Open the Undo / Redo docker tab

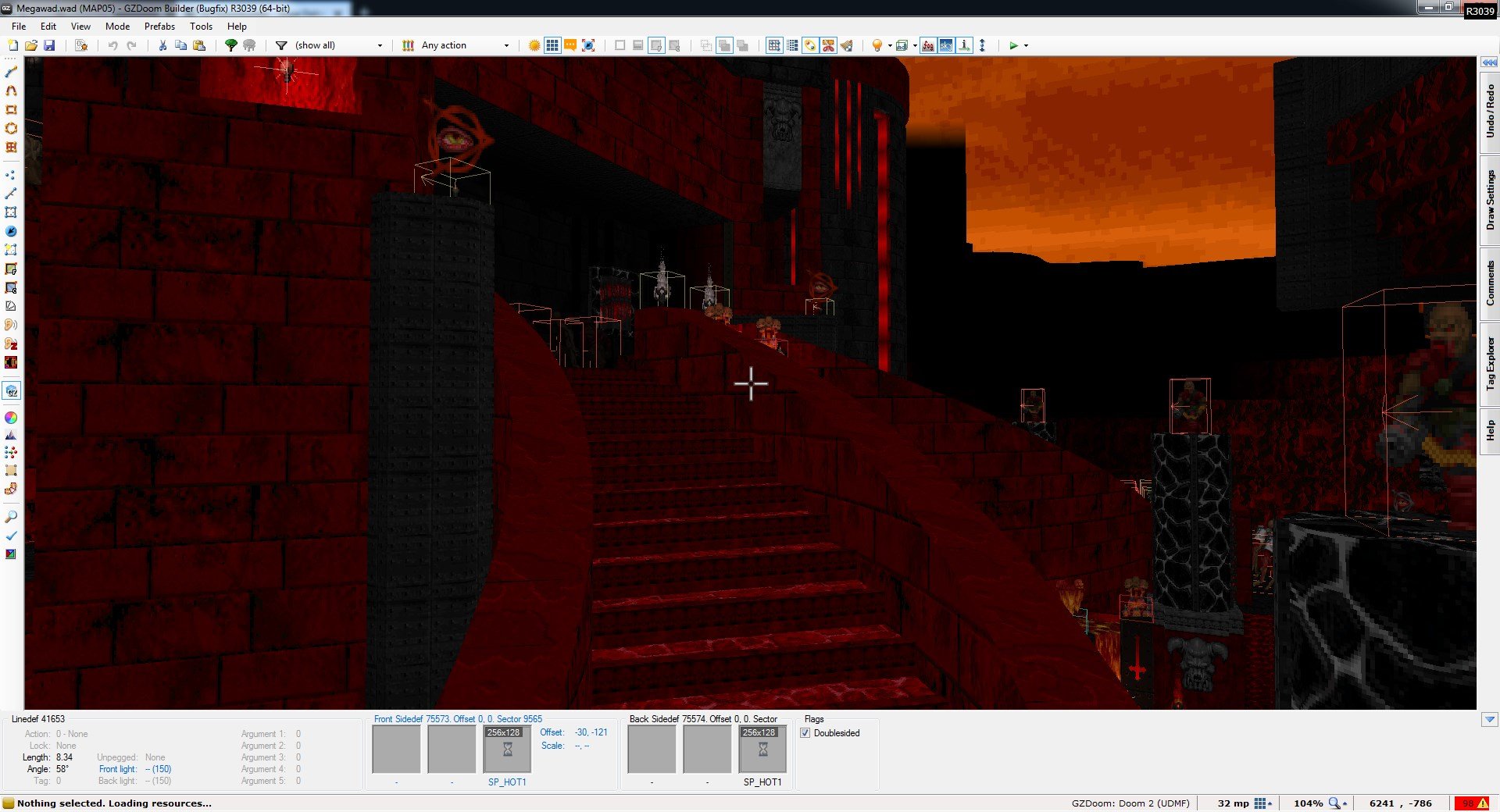pyautogui.click(x=1490, y=112)
